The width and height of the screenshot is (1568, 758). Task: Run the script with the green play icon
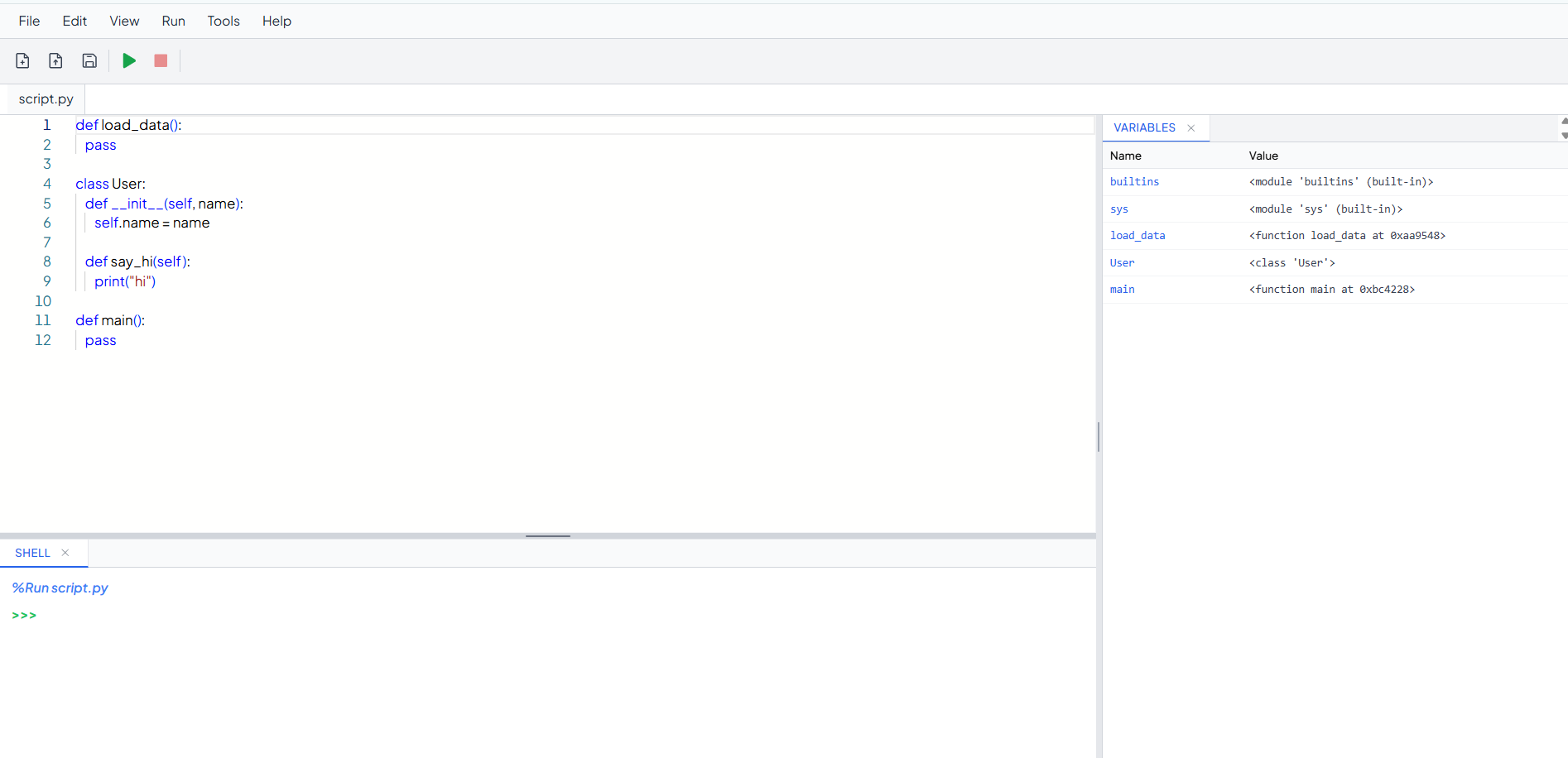(x=128, y=60)
